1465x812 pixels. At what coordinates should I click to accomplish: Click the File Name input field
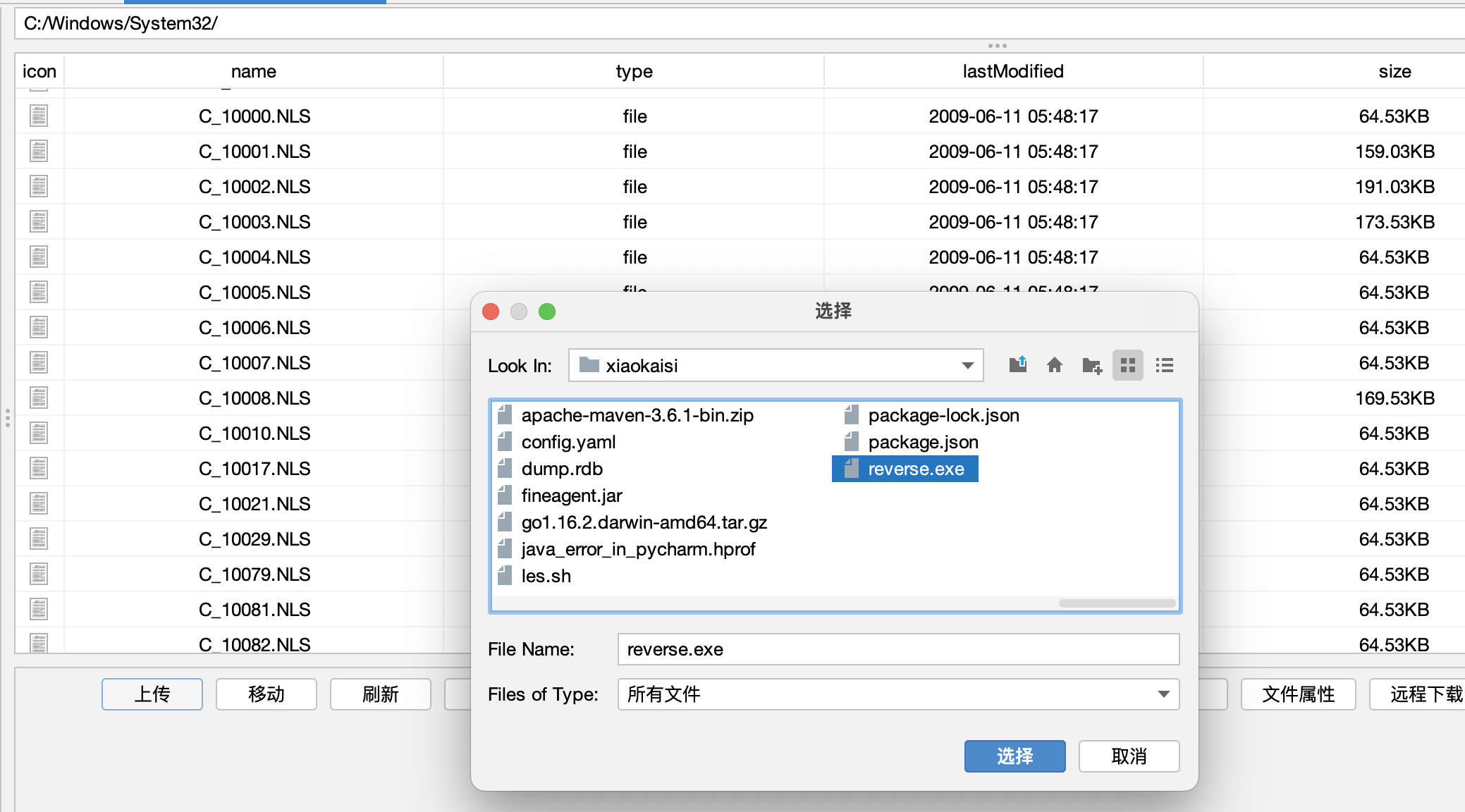(x=897, y=649)
